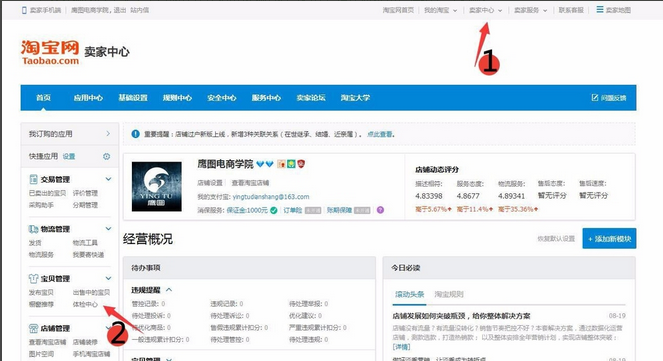Open the 基础设置 navigation tab
The height and width of the screenshot is (361, 663).
(133, 98)
